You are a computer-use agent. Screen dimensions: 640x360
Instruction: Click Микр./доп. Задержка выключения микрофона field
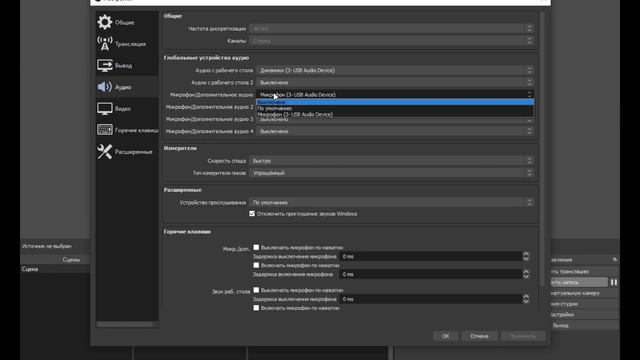coord(431,256)
